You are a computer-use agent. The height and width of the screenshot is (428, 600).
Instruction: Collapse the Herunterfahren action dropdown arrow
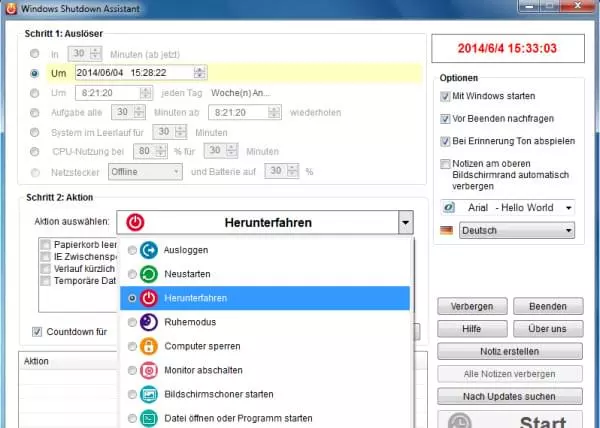406,222
